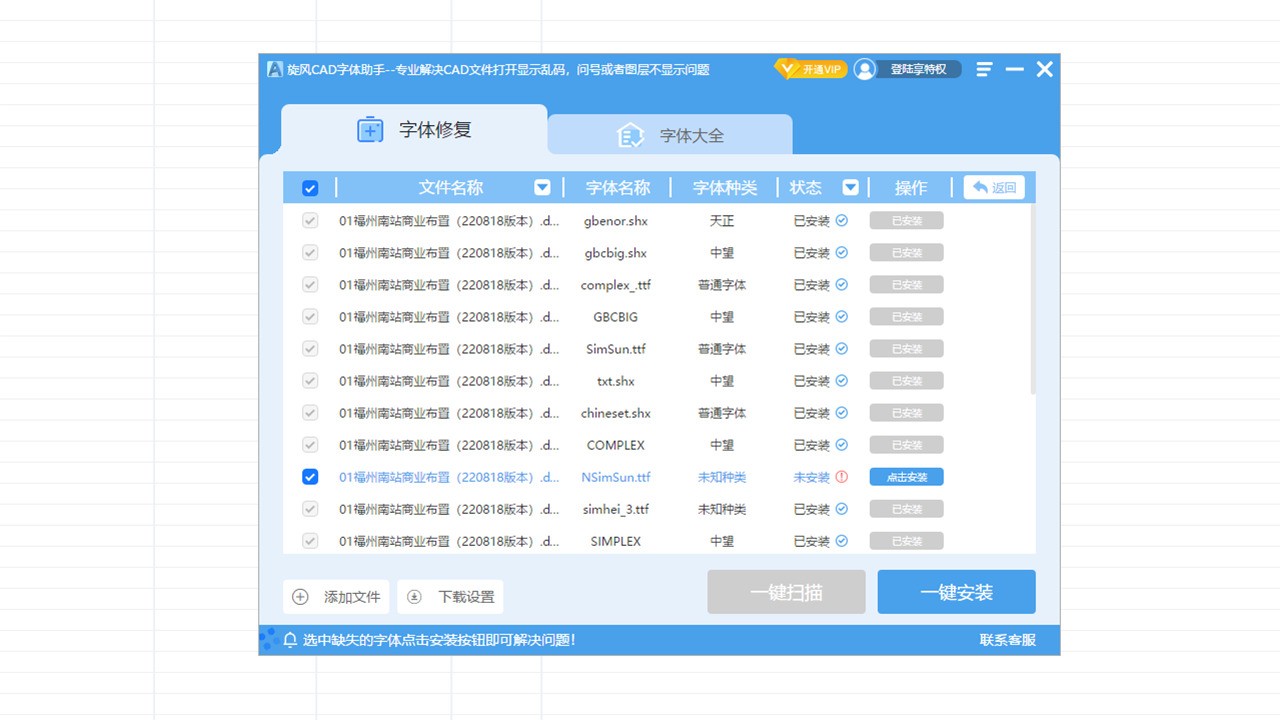The width and height of the screenshot is (1280, 720).
Task: Select the chineset.shx font name
Action: coord(616,413)
